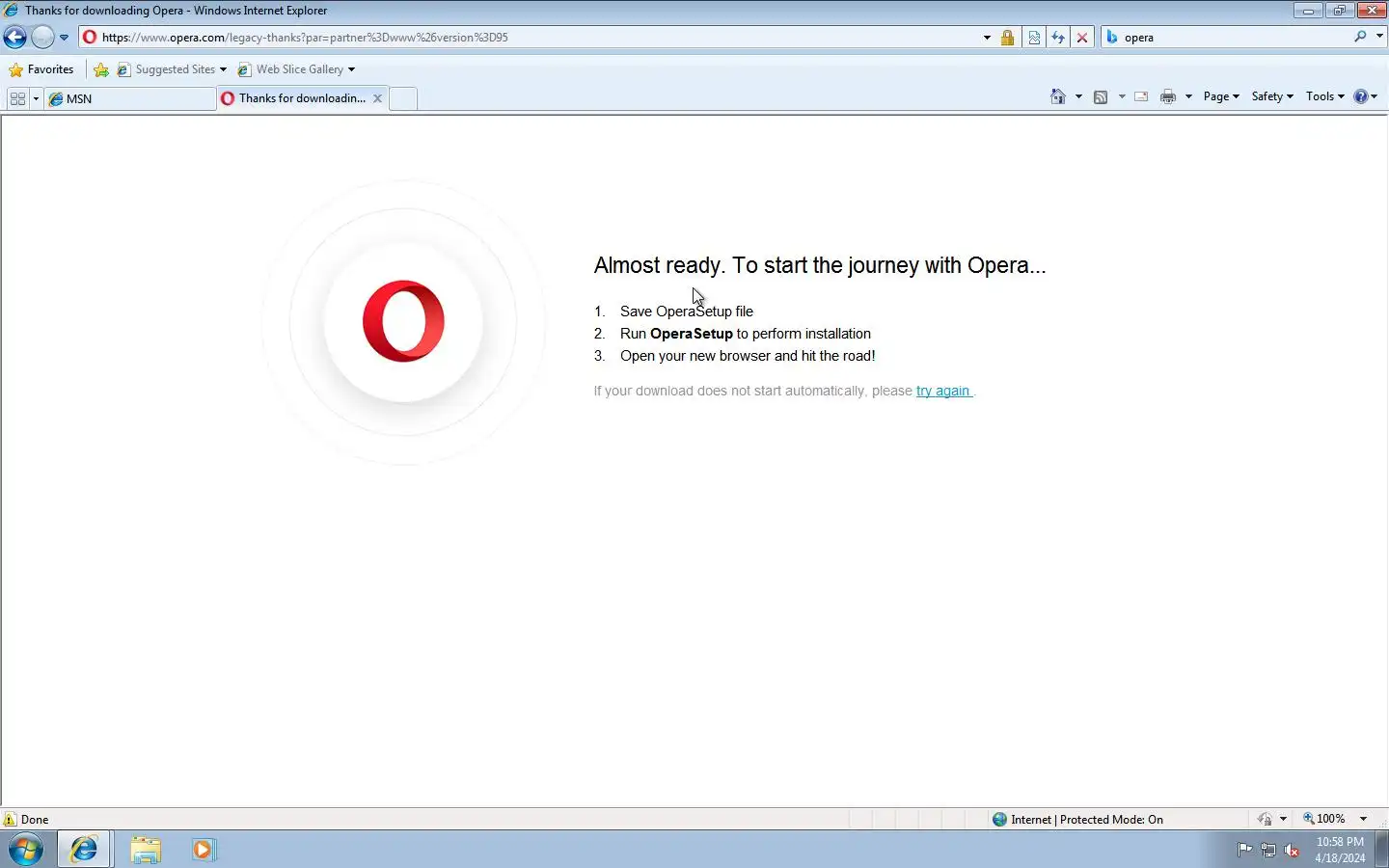Open the Page menu
The width and height of the screenshot is (1389, 868).
pos(1221,96)
